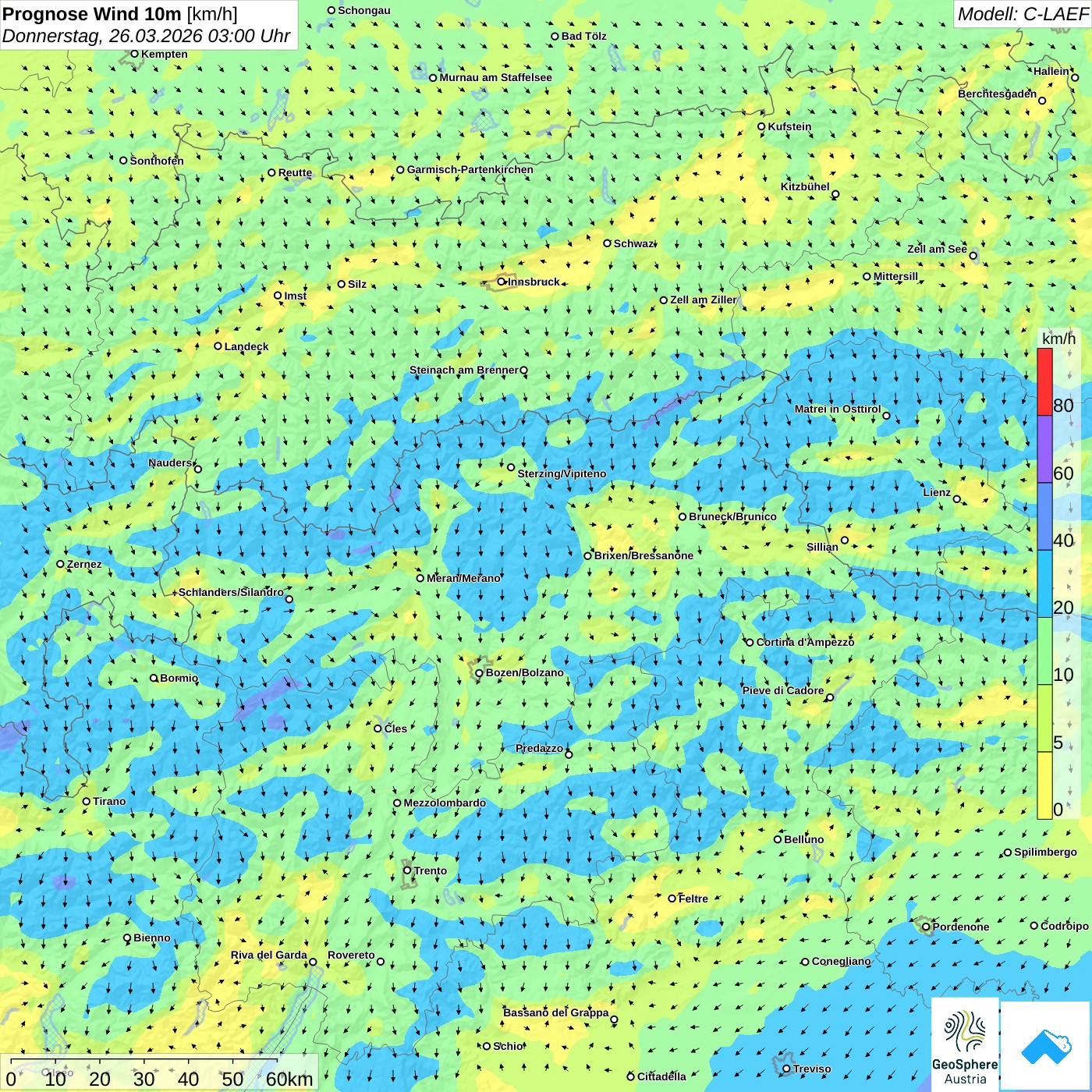Click the 'Codroipo' town label

[x=1065, y=926]
